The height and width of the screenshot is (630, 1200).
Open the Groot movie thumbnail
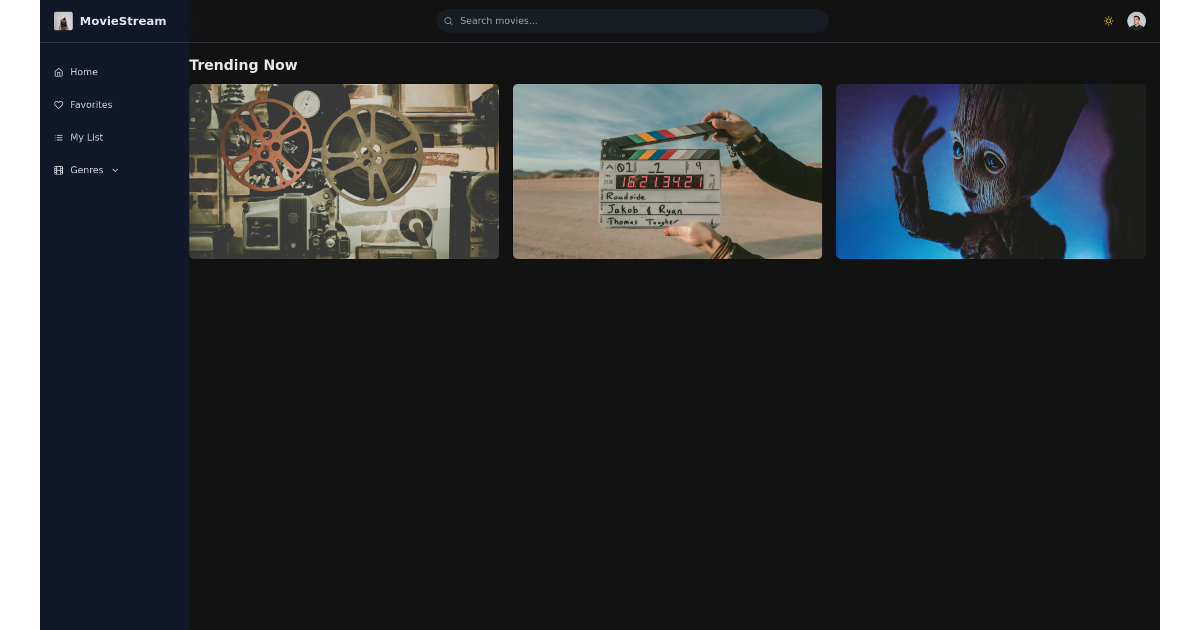pyautogui.click(x=991, y=171)
